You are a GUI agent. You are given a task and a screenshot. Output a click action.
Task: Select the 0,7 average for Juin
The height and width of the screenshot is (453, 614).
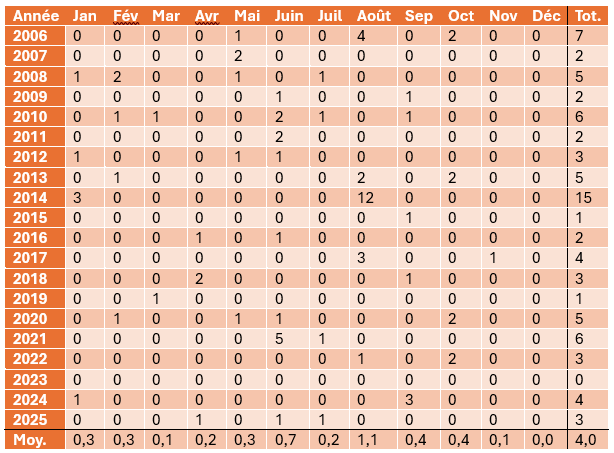[288, 440]
